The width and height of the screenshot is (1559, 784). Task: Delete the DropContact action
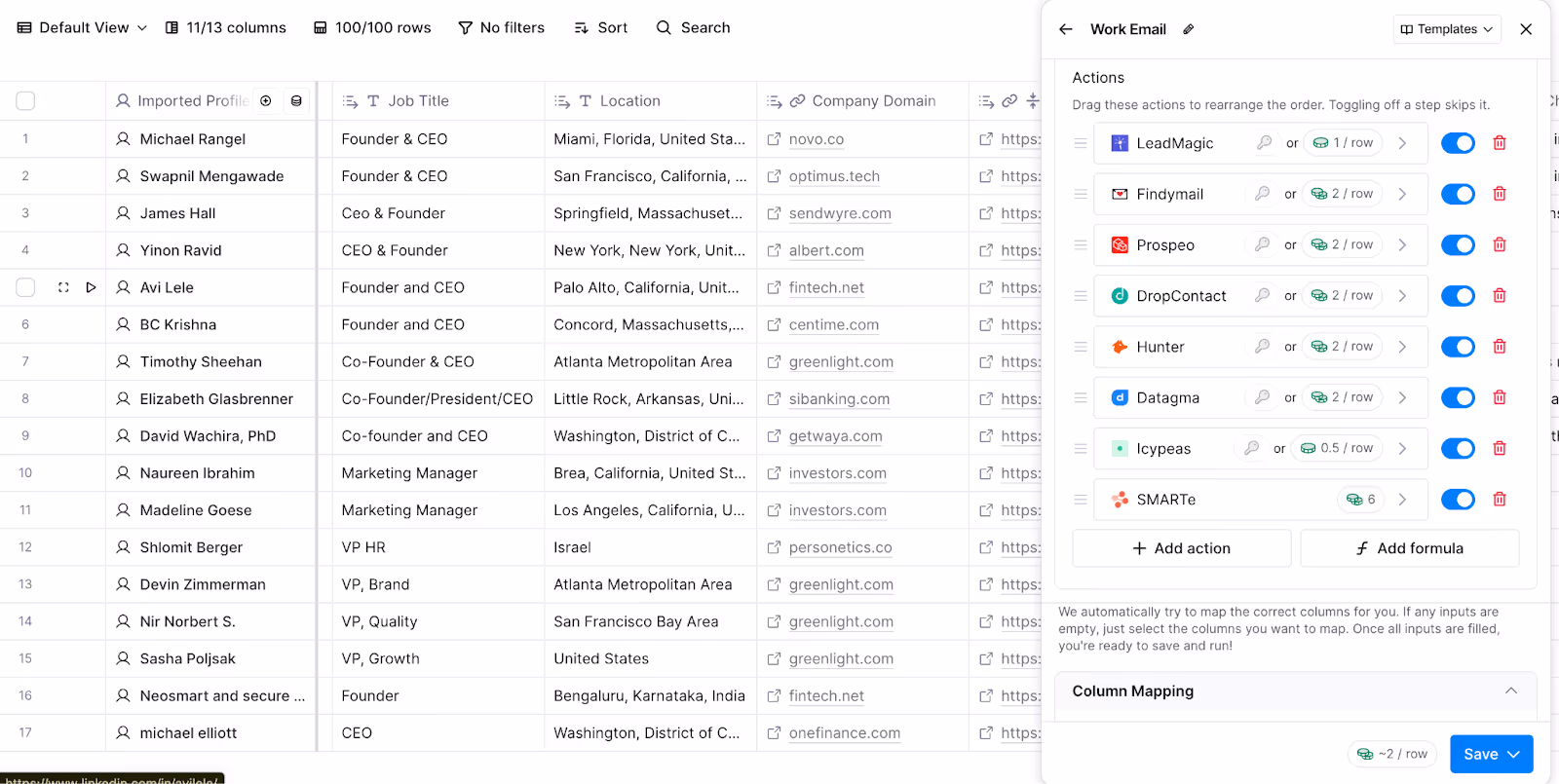(x=1500, y=295)
